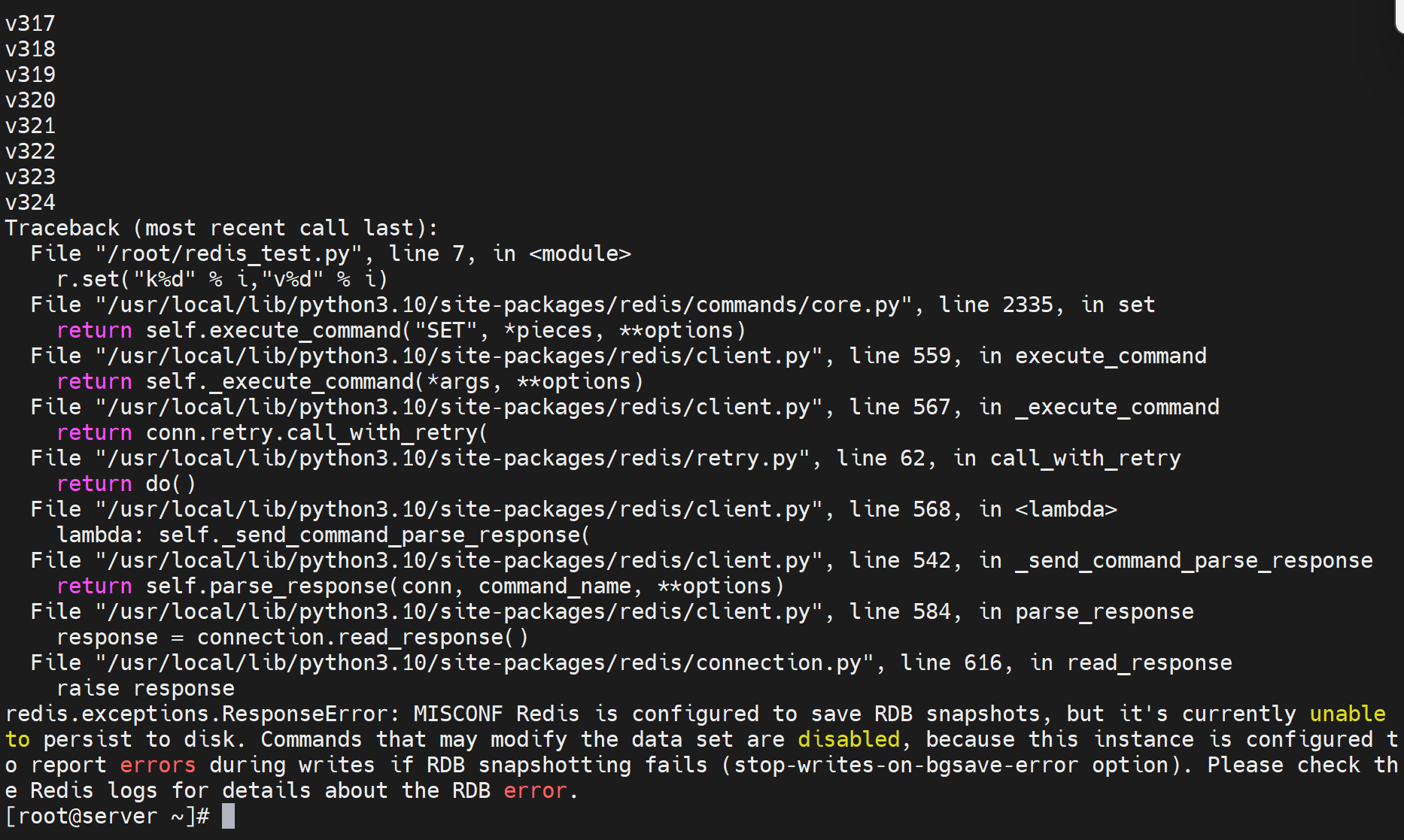
Task: Click the white element at top-right corner
Action: 1399,15
